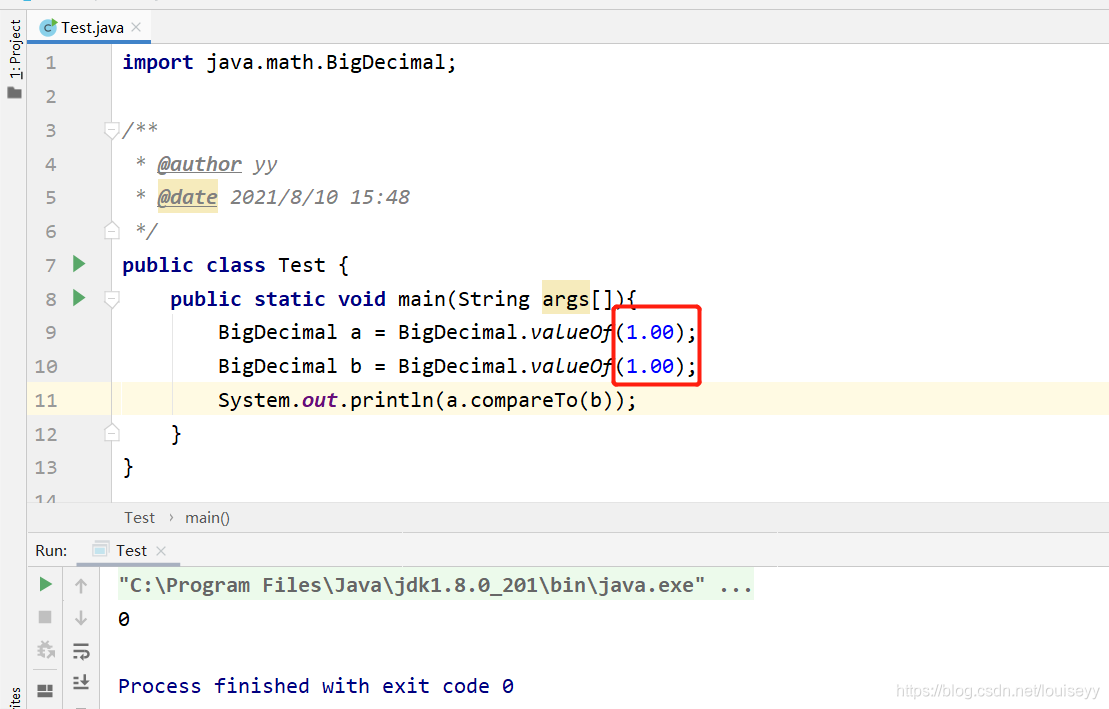
Task: Click the console output line 0
Action: point(124,619)
